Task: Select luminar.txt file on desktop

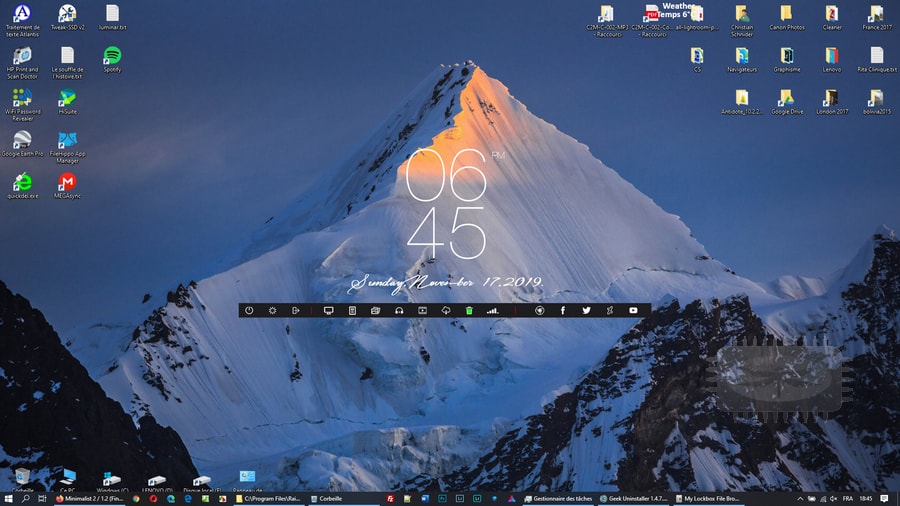Action: point(112,17)
